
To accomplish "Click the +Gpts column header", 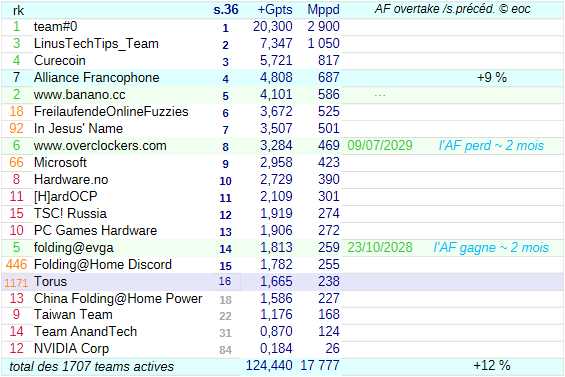I will click(x=275, y=9).
